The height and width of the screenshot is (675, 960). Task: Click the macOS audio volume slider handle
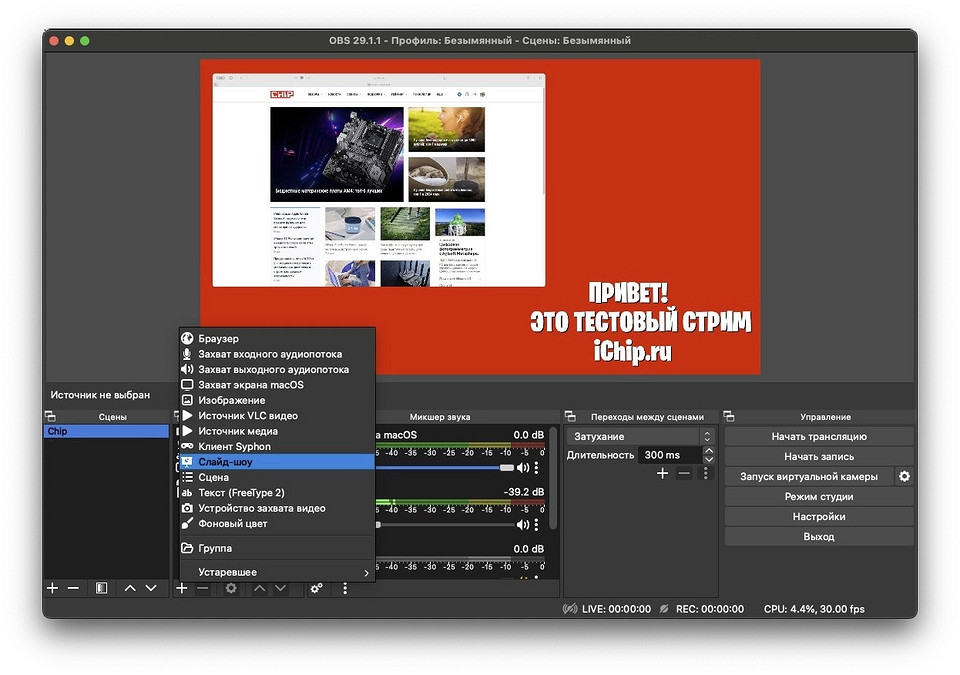coord(506,467)
